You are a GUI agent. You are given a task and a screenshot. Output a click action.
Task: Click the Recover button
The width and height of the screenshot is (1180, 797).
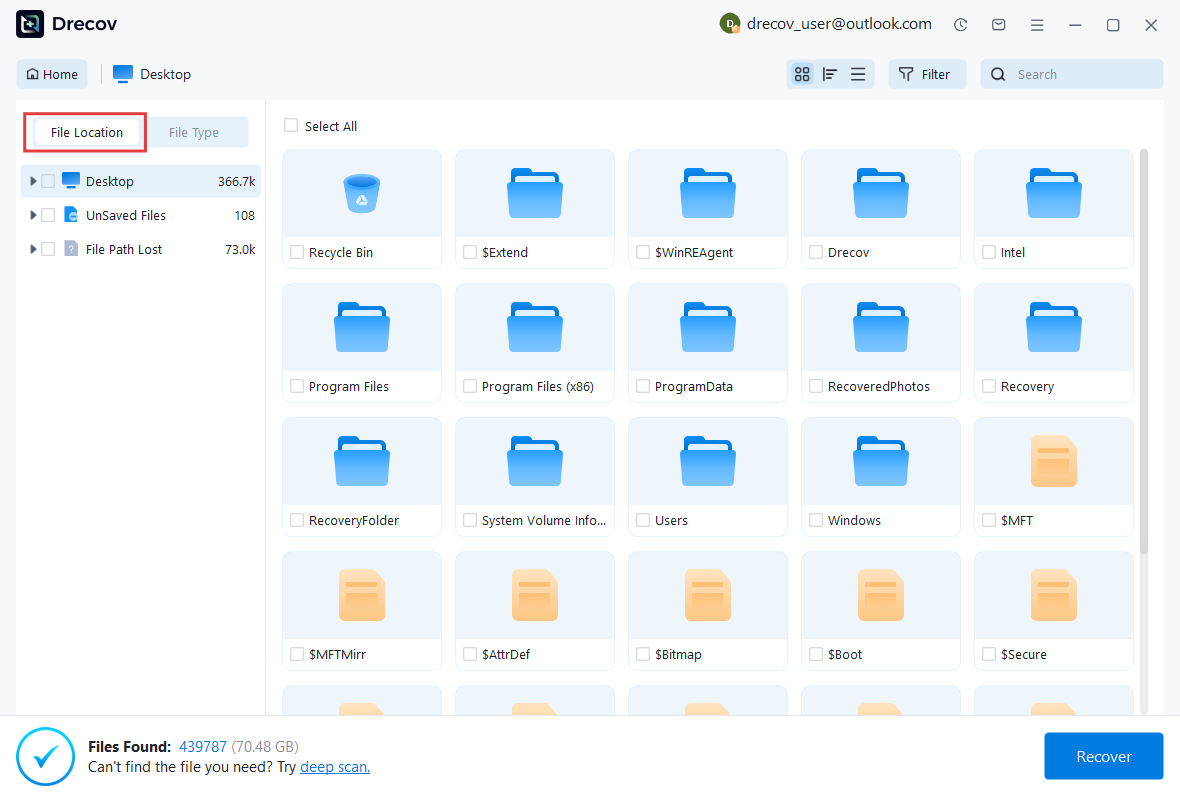[1103, 756]
